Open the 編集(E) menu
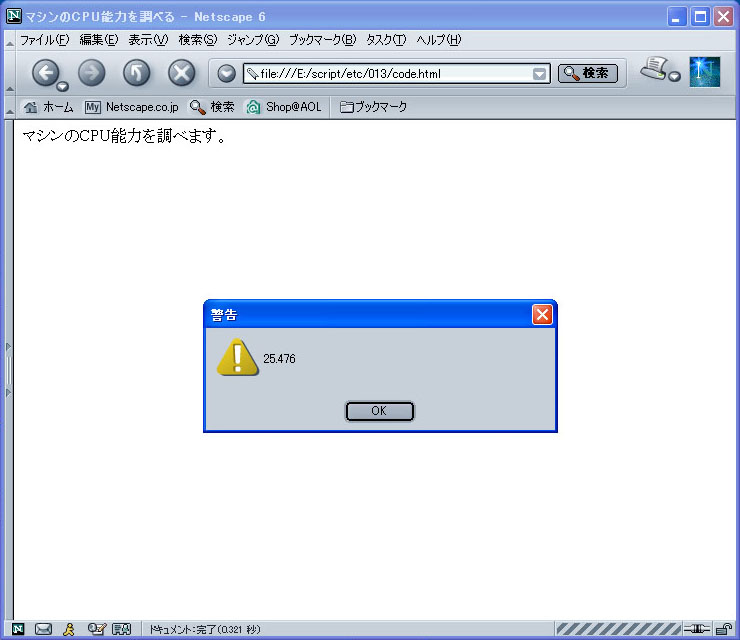 pos(99,40)
